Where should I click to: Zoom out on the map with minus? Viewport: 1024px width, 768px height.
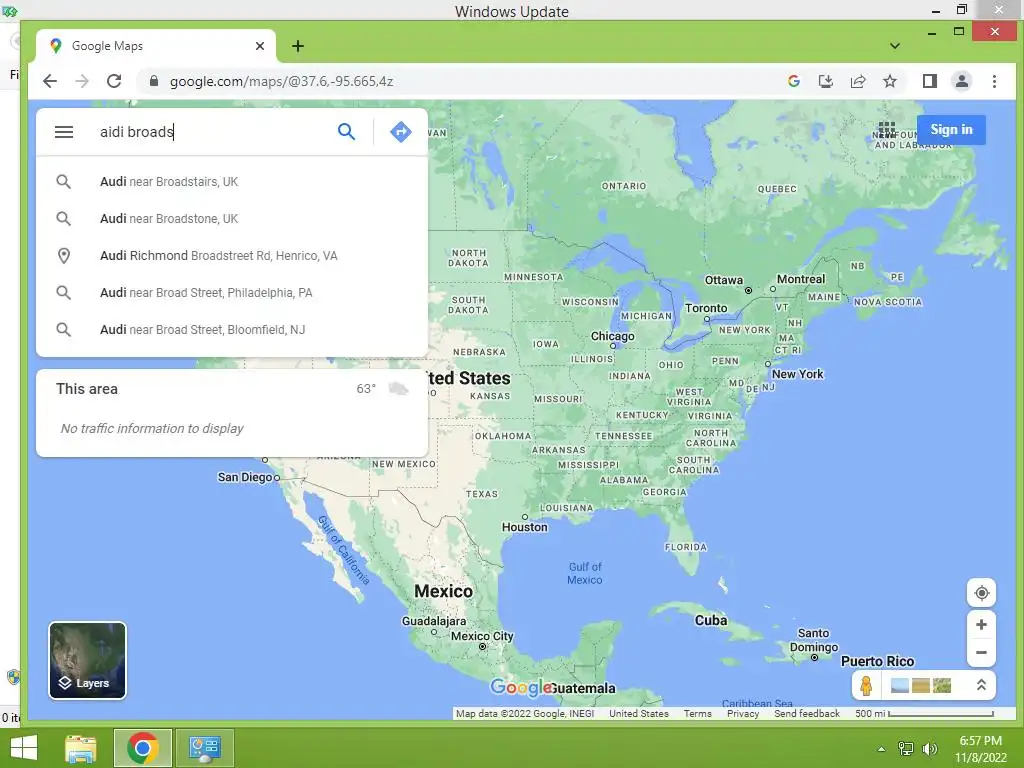[x=981, y=652]
